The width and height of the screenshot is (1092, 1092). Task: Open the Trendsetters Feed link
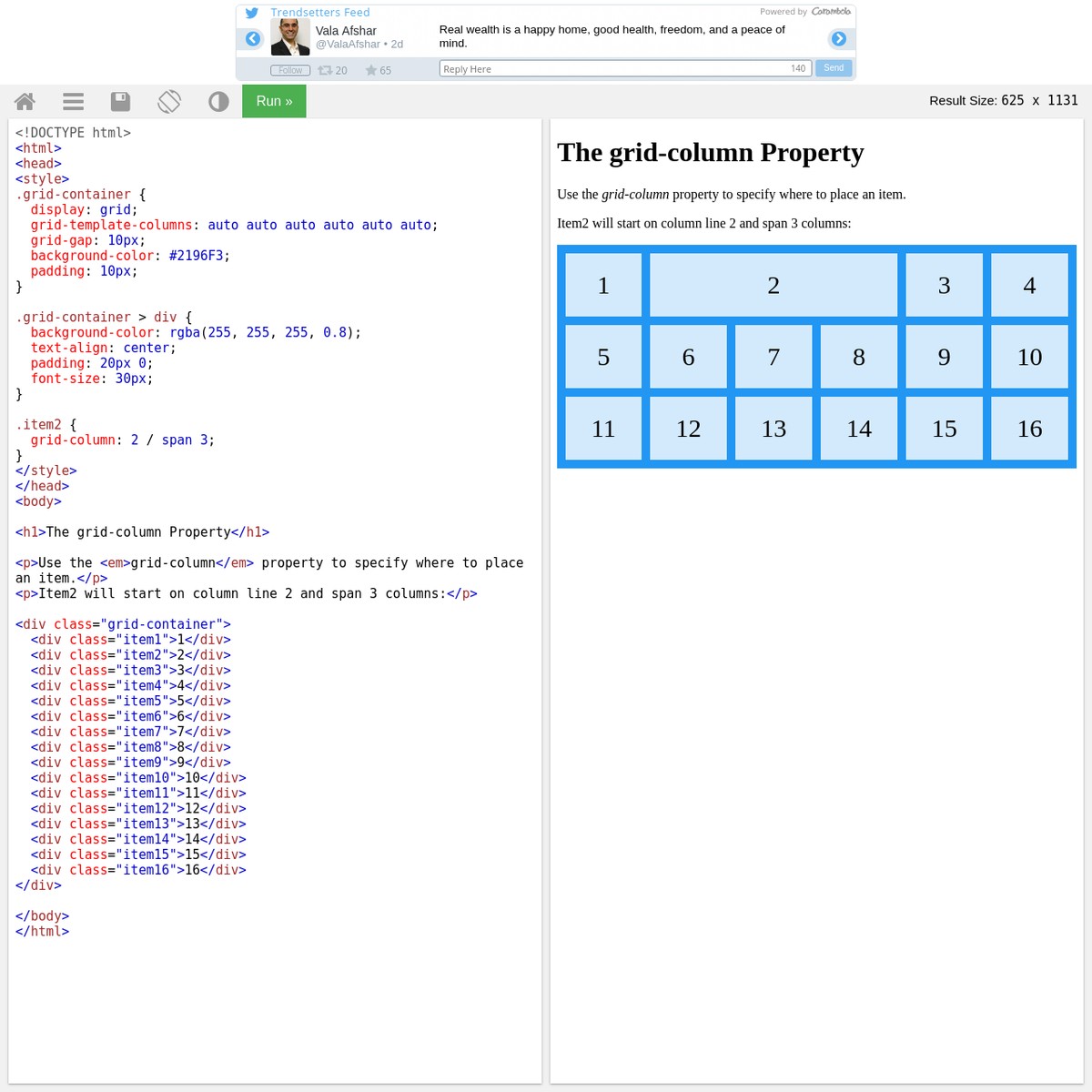pos(319,13)
